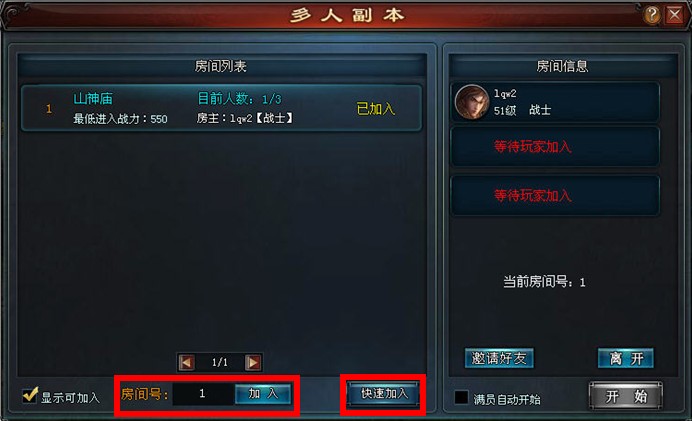Click the 快速加入 button
Image resolution: width=692 pixels, height=421 pixels.
(383, 394)
